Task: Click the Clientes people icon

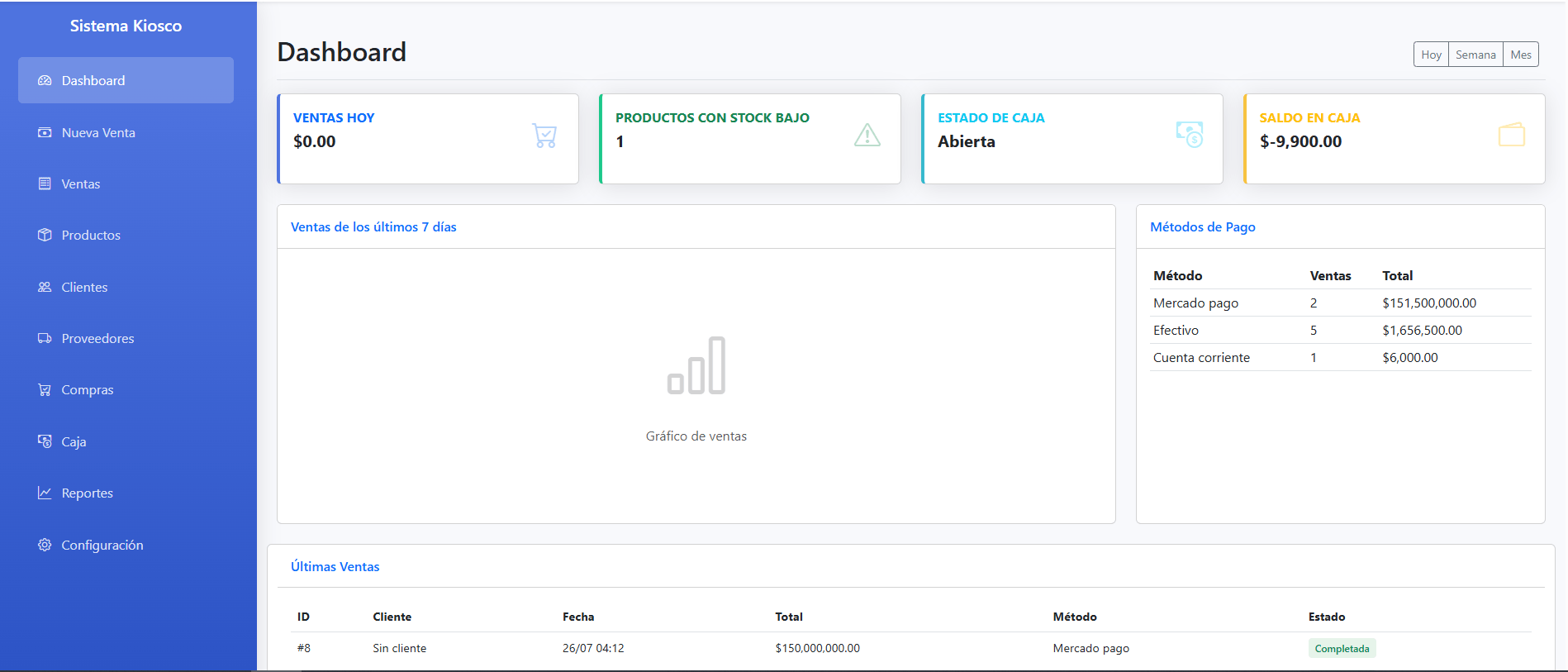Action: (45, 287)
